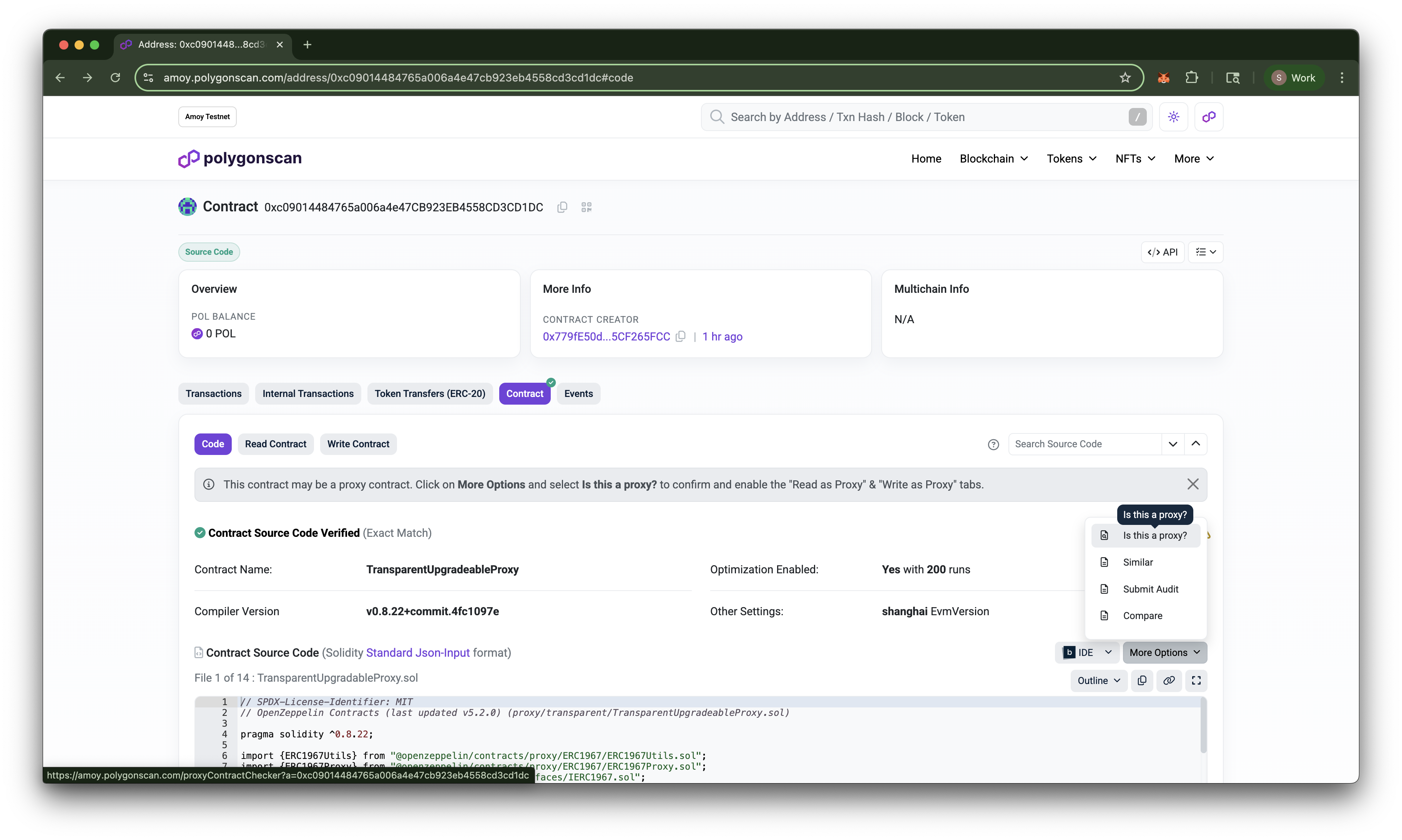Open the Events tab
The image size is (1402, 840).
click(x=578, y=393)
